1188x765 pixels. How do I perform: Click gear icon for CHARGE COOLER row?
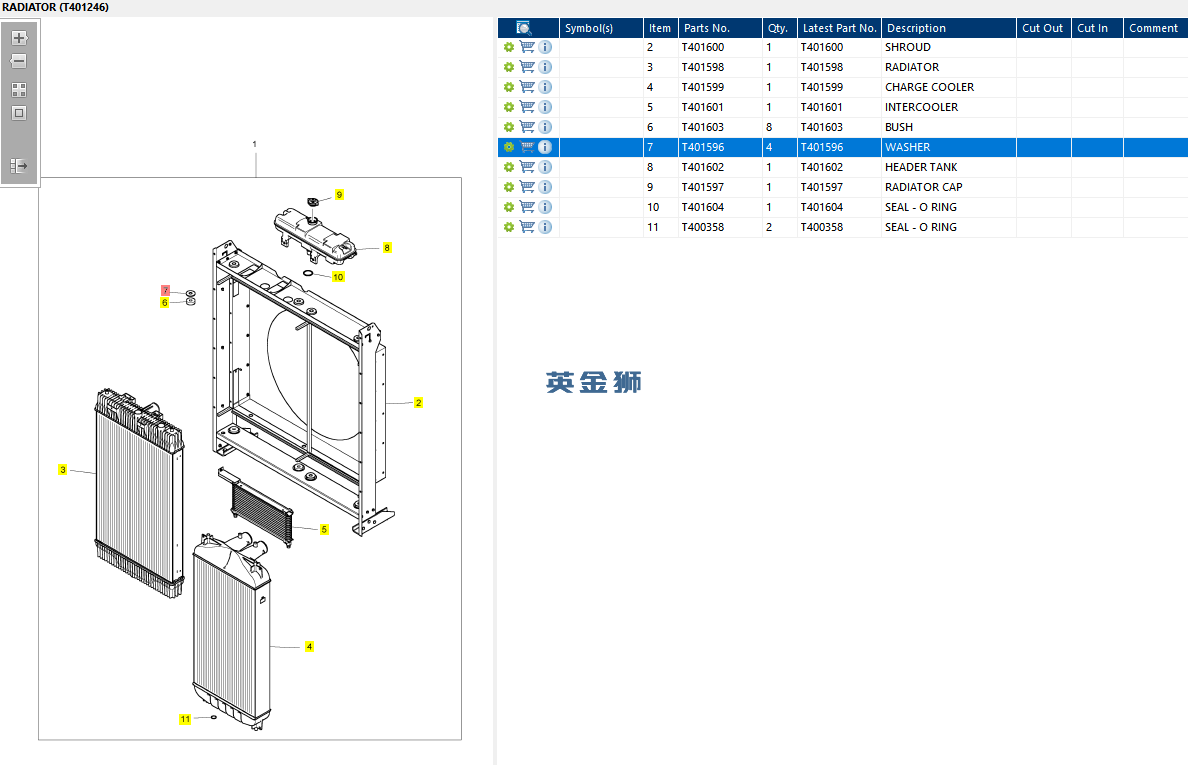click(509, 87)
